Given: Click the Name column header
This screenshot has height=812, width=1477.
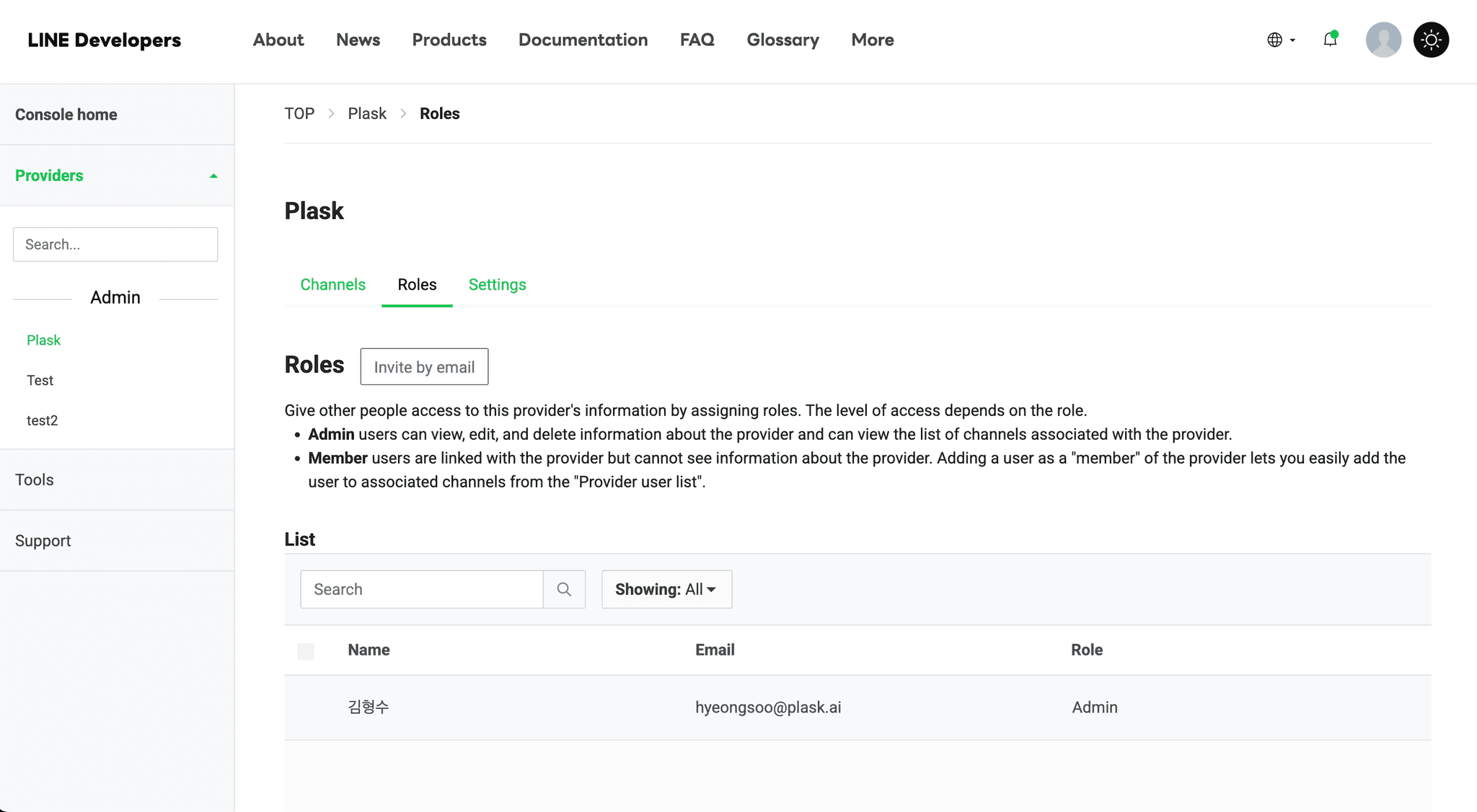Looking at the screenshot, I should point(369,650).
